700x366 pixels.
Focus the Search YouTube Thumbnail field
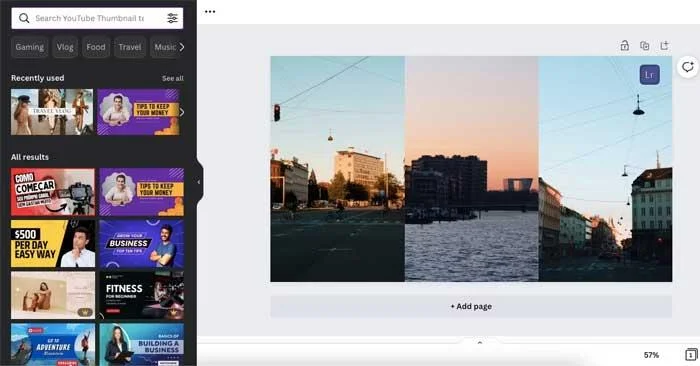(97, 18)
